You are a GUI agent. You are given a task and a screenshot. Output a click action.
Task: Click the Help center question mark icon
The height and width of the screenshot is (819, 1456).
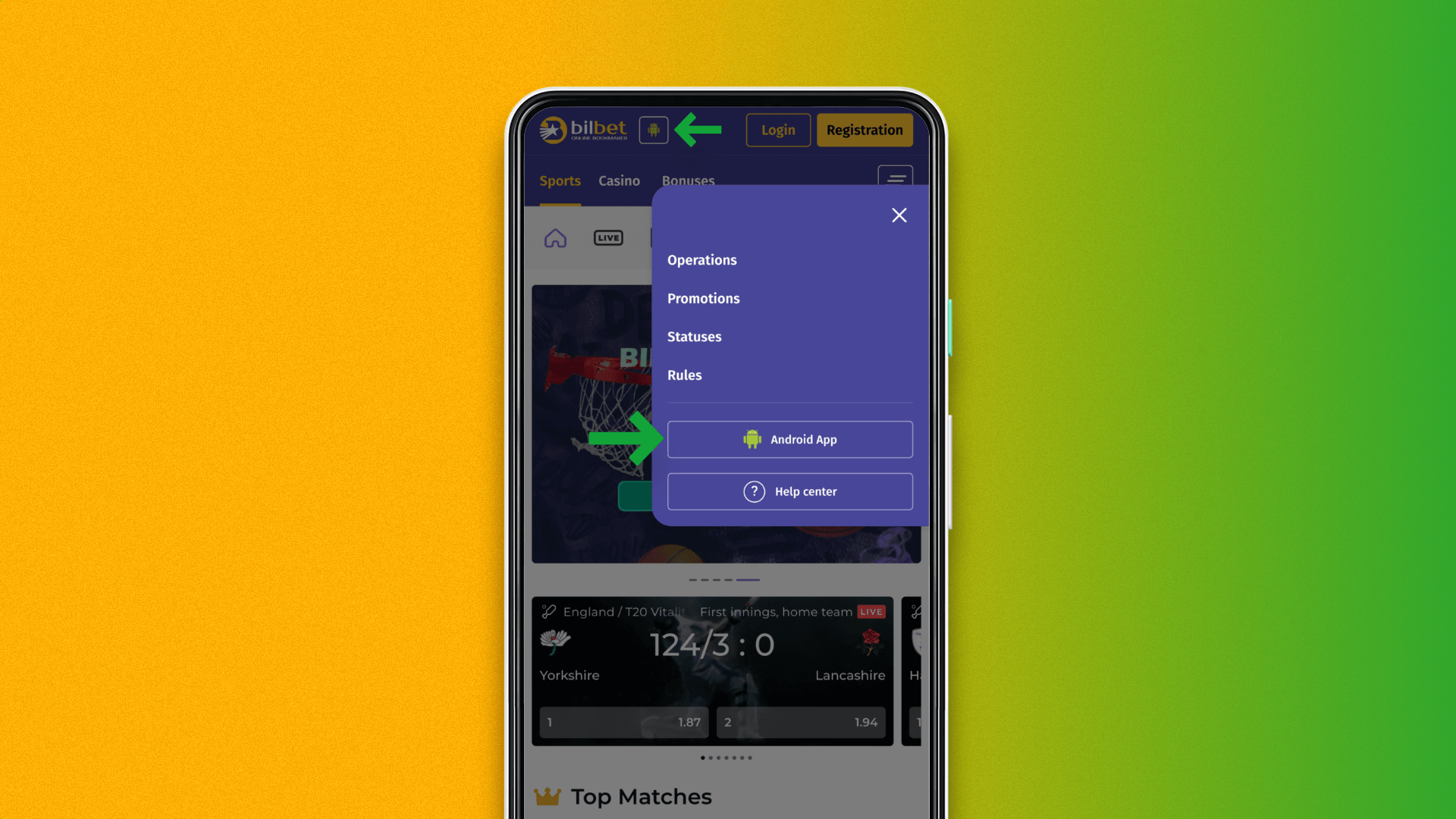click(754, 491)
